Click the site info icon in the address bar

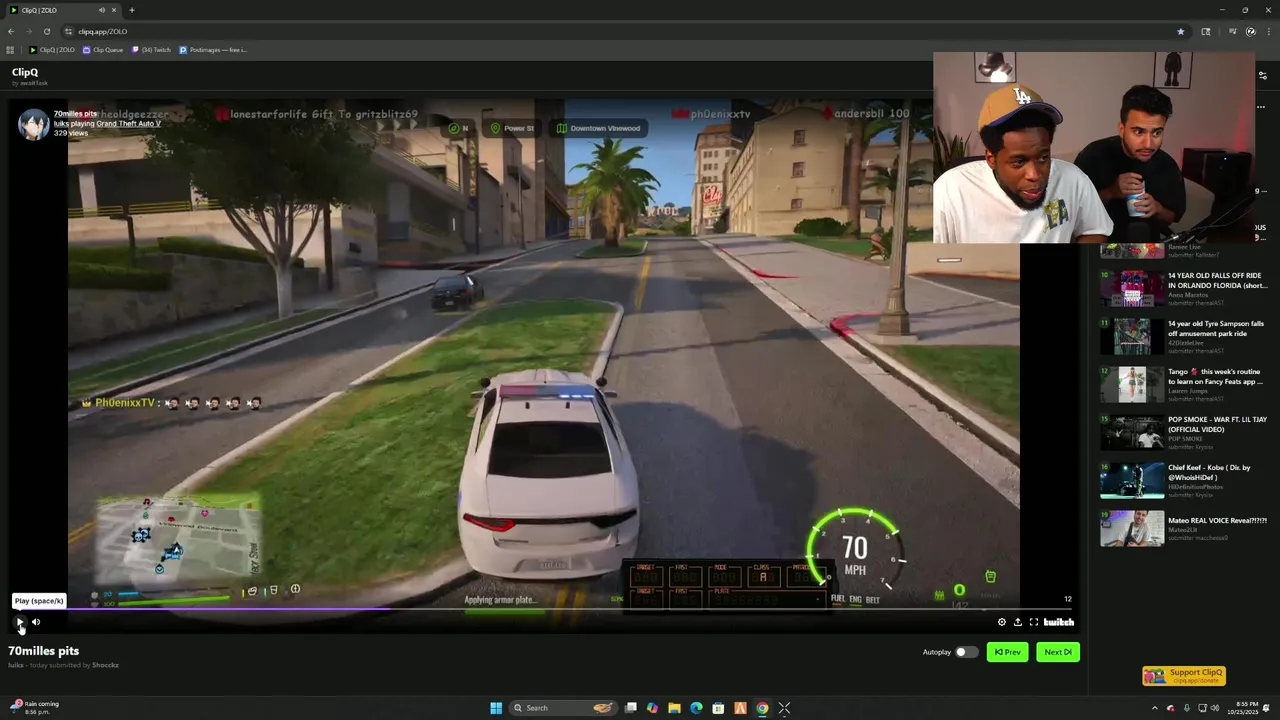click(x=69, y=31)
